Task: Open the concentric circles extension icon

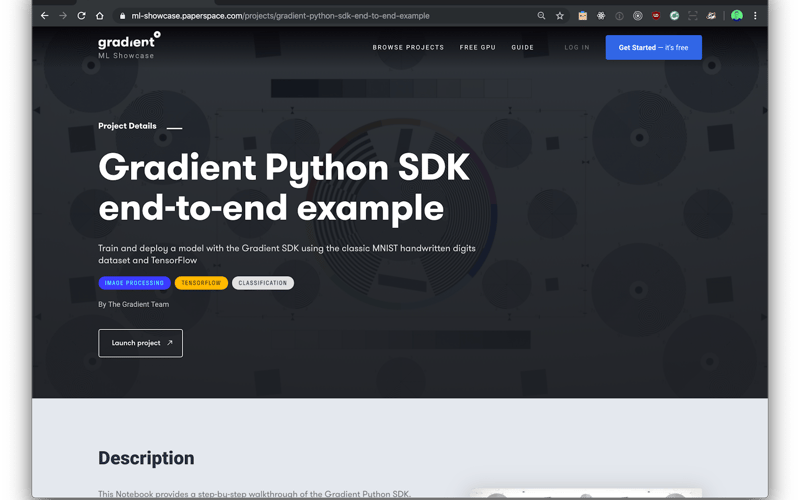Action: coord(638,16)
